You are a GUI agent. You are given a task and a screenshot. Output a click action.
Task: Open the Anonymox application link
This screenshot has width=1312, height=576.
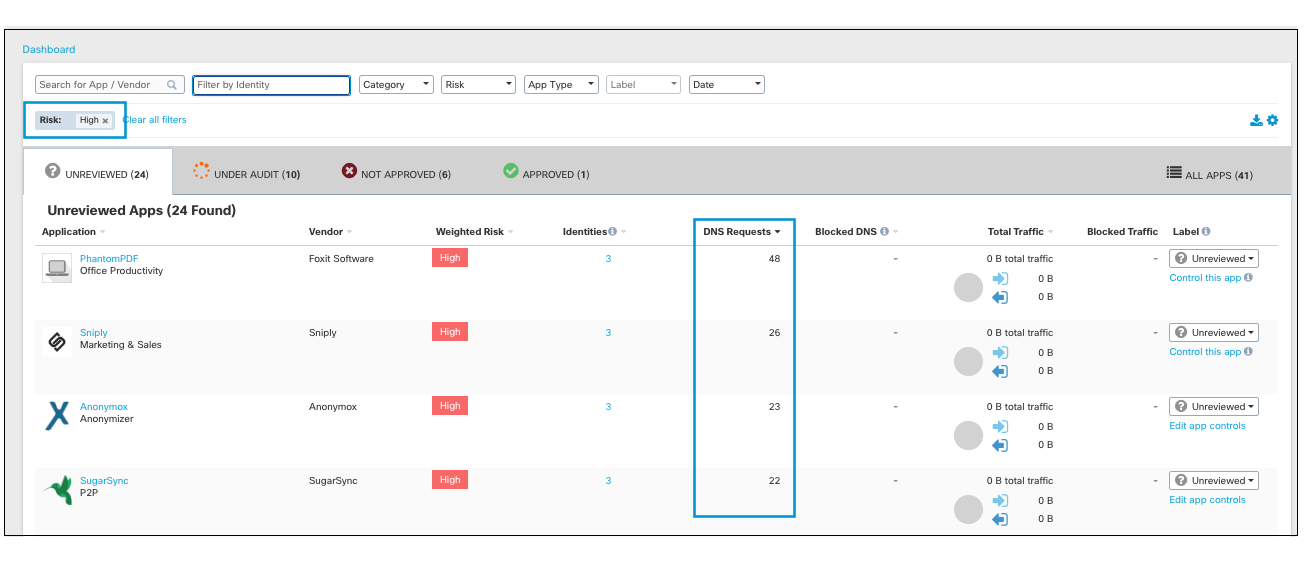[x=104, y=407]
